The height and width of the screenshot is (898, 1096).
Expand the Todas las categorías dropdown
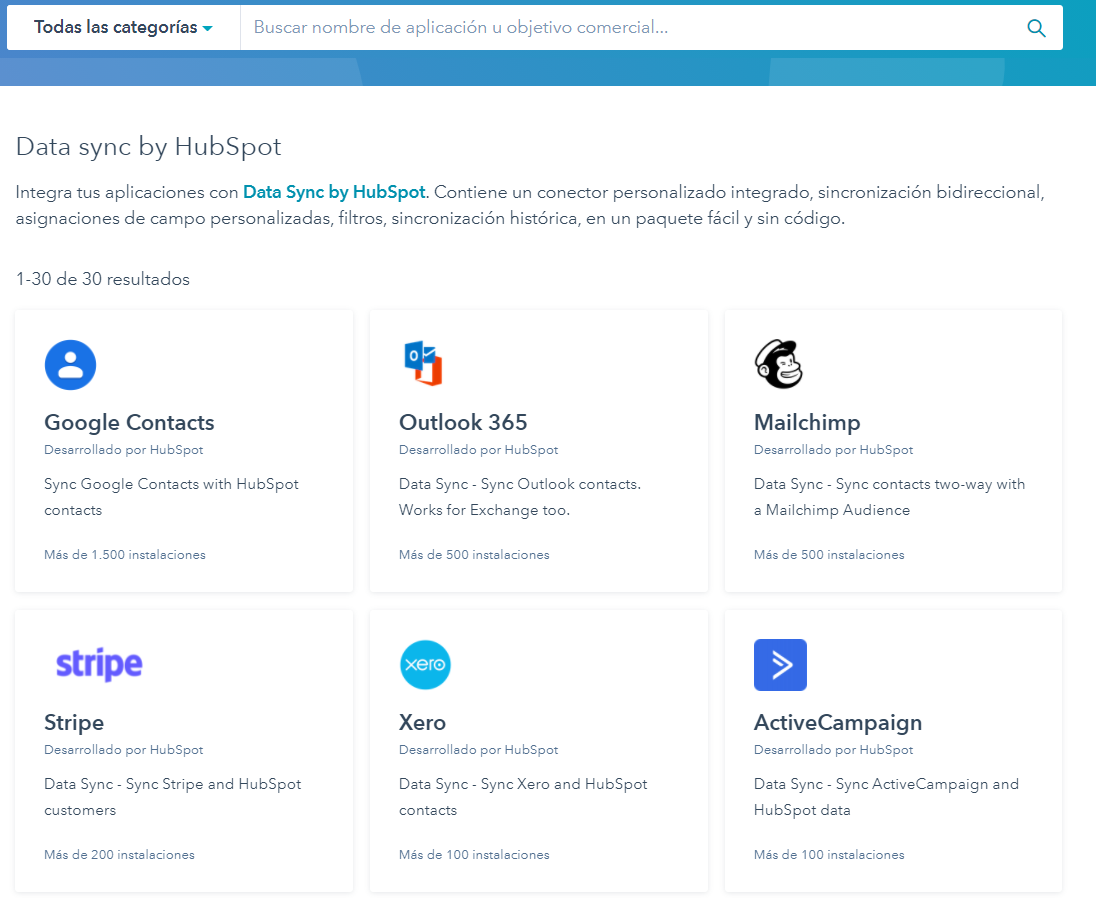123,27
